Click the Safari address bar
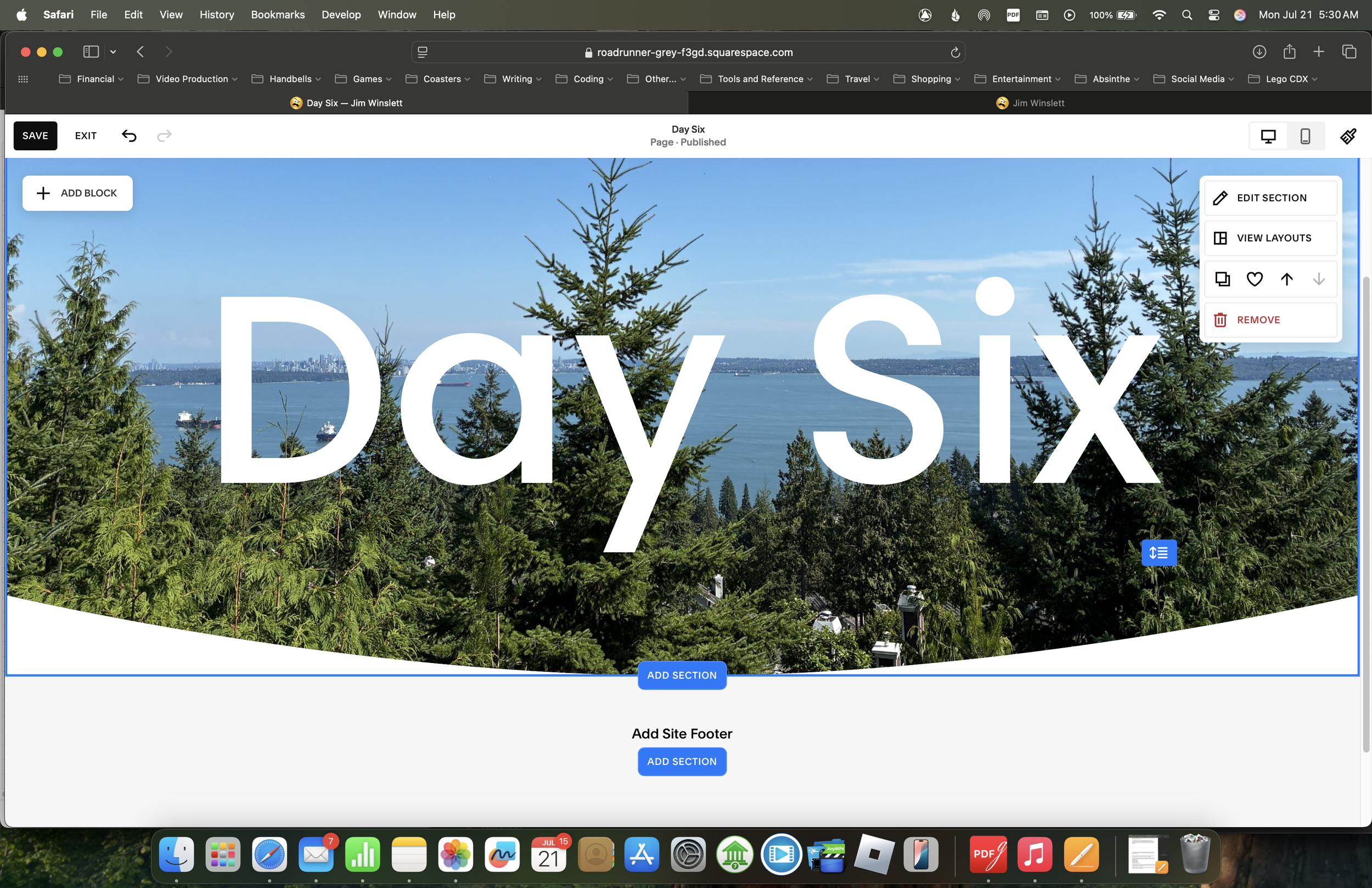The width and height of the screenshot is (1372, 888). point(688,53)
